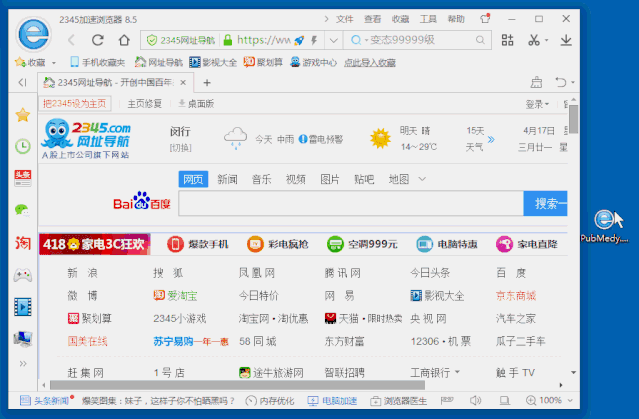Open game controller icon in sidebar

pos(23,276)
